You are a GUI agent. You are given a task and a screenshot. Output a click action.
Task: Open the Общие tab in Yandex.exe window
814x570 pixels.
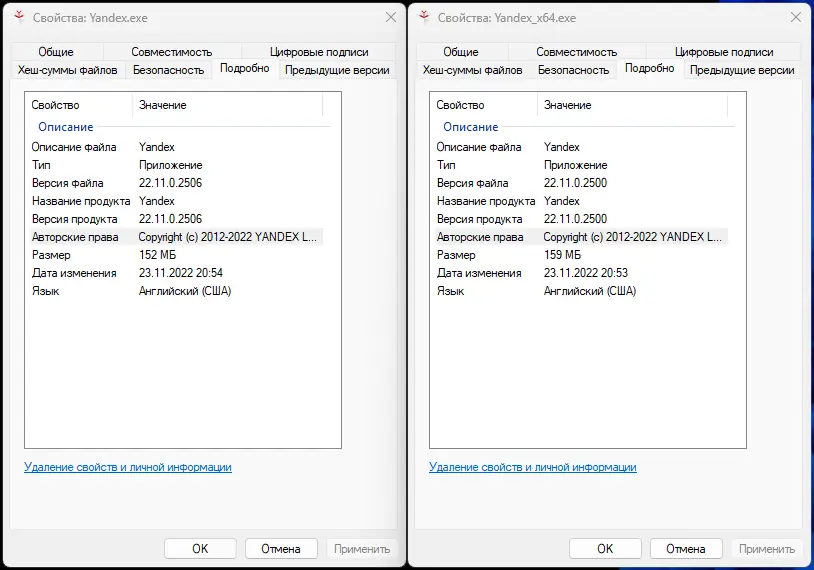[x=56, y=52]
